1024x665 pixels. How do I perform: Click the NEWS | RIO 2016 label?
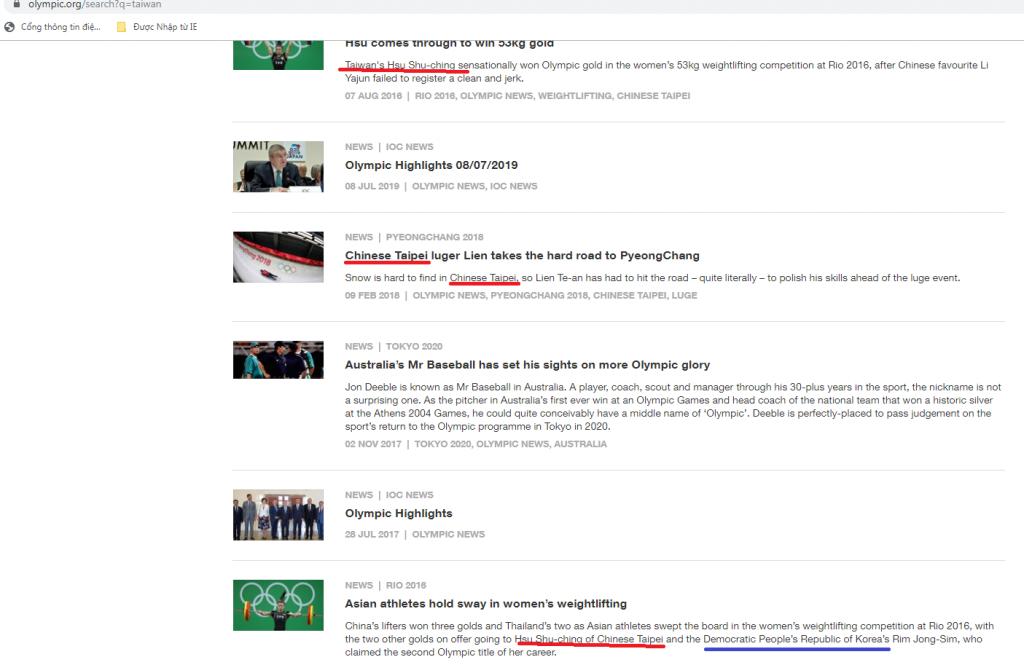pos(385,585)
